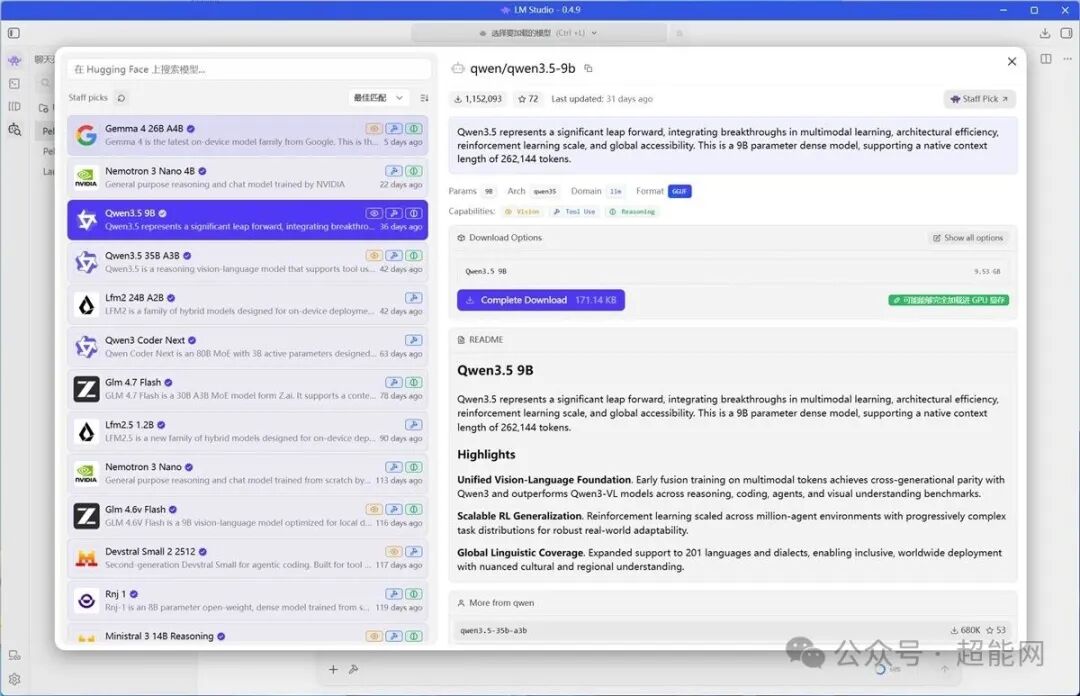The height and width of the screenshot is (696, 1080).
Task: Click vision badge on Devstral Small 2 2512
Action: pos(394,551)
